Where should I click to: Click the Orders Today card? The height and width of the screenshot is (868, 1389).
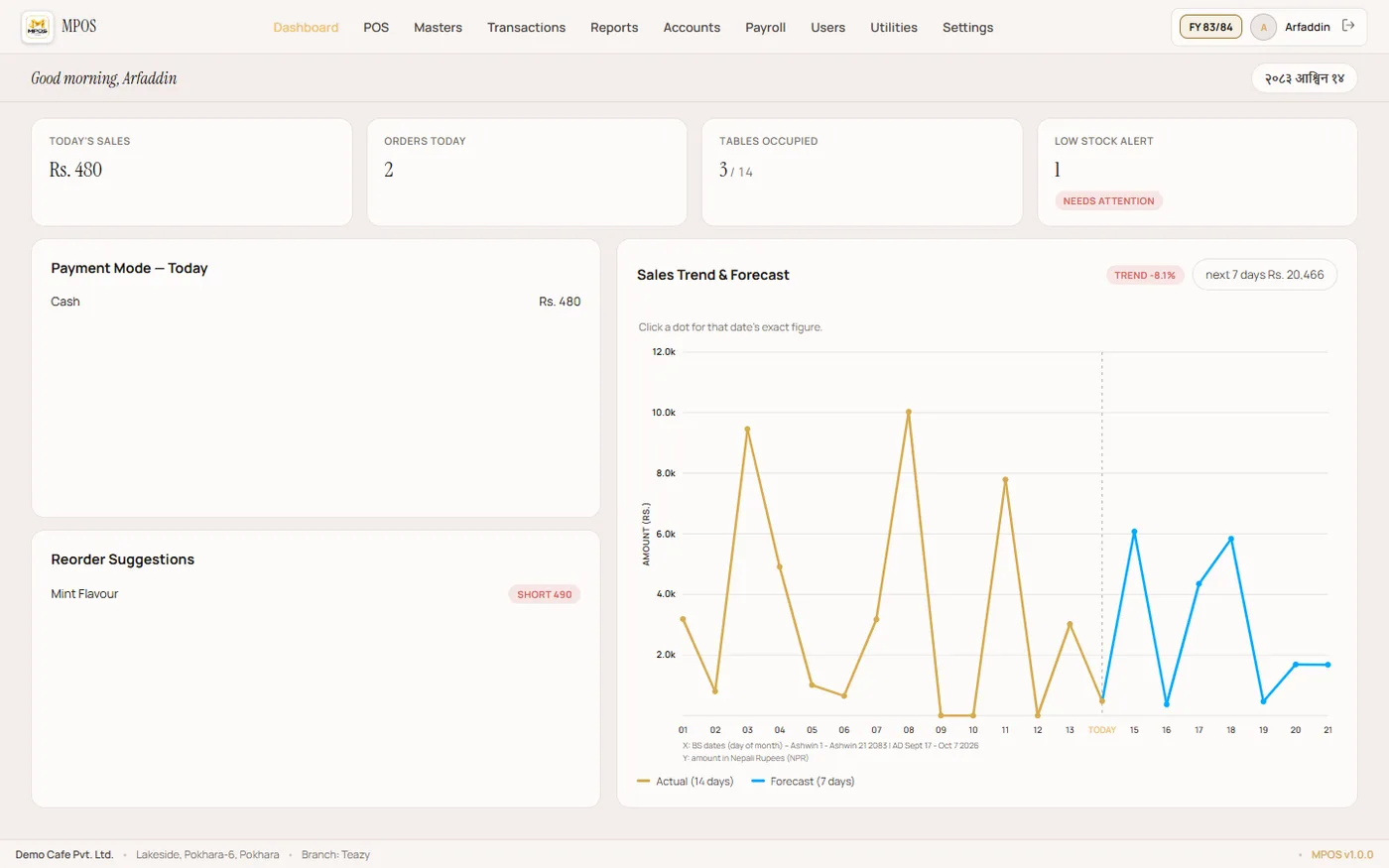coord(527,173)
